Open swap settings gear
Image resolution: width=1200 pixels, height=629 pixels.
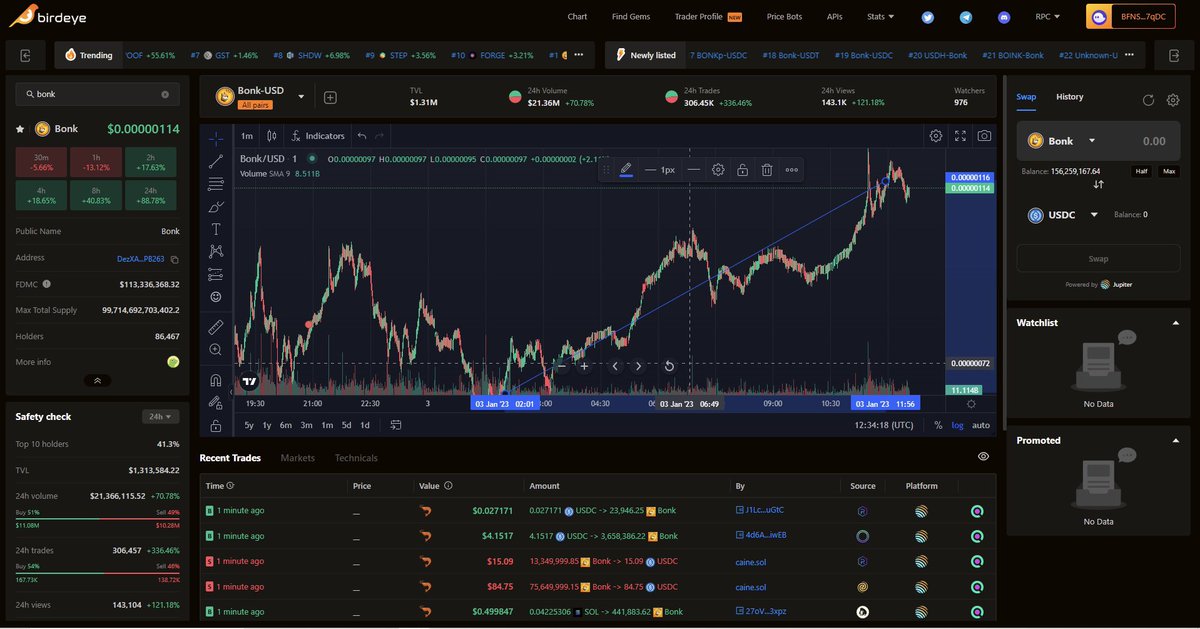pos(1173,100)
